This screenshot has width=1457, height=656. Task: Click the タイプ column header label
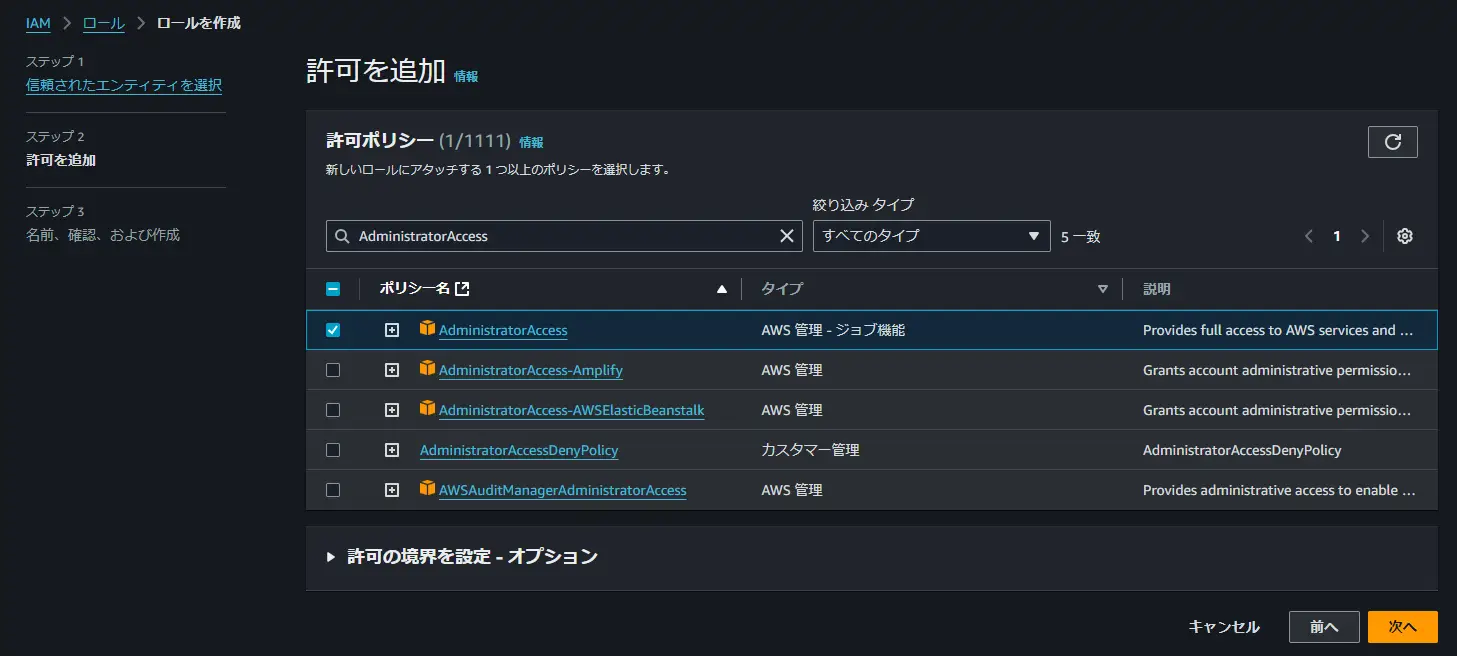[782, 289]
